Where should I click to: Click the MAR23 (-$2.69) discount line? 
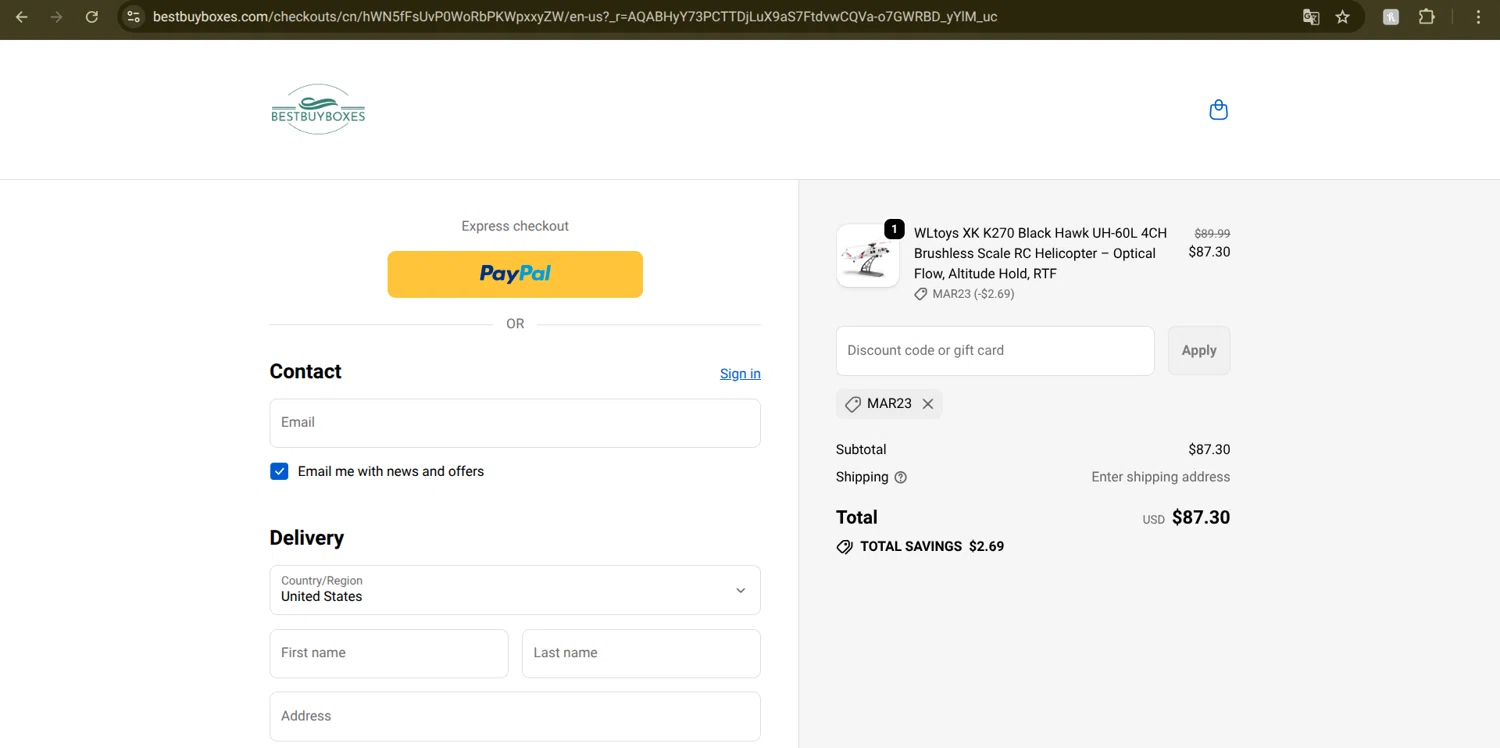pyautogui.click(x=964, y=294)
